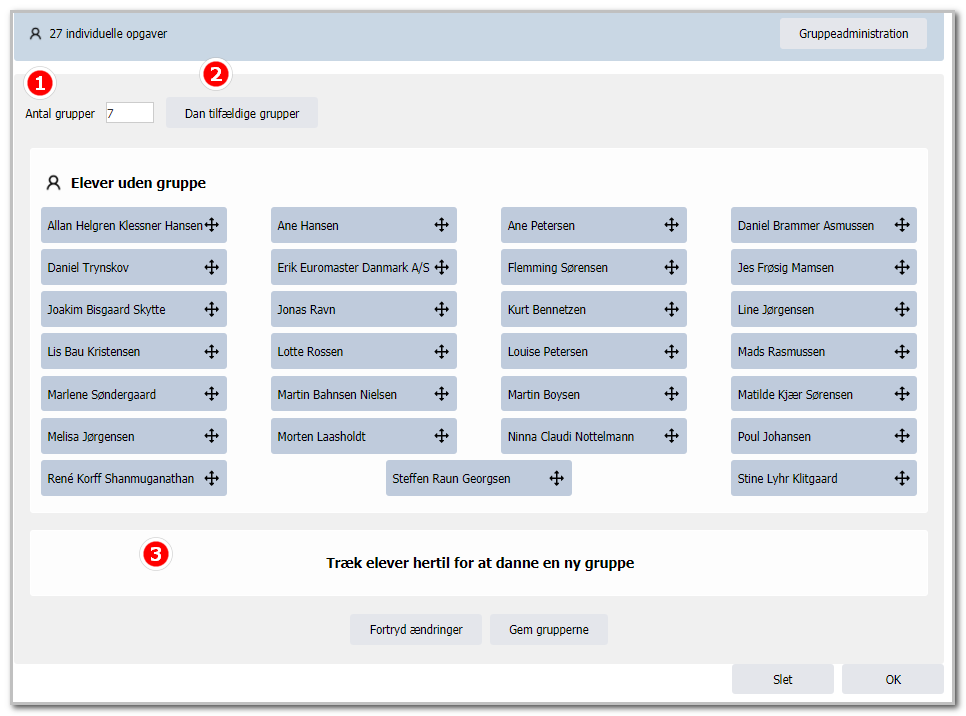The width and height of the screenshot is (966, 716).
Task: Click the move icon next to Morten Laasholdt
Action: click(x=441, y=436)
